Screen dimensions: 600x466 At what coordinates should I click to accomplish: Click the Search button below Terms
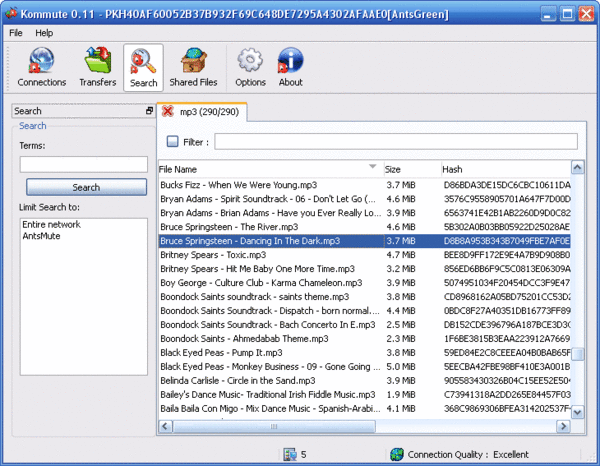[x=86, y=187]
